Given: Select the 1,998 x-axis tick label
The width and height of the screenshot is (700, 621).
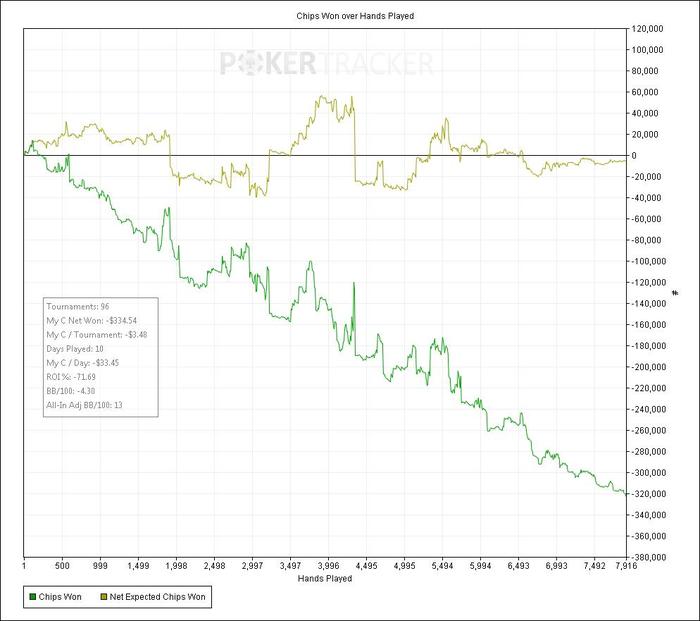Looking at the screenshot, I should point(176,566).
